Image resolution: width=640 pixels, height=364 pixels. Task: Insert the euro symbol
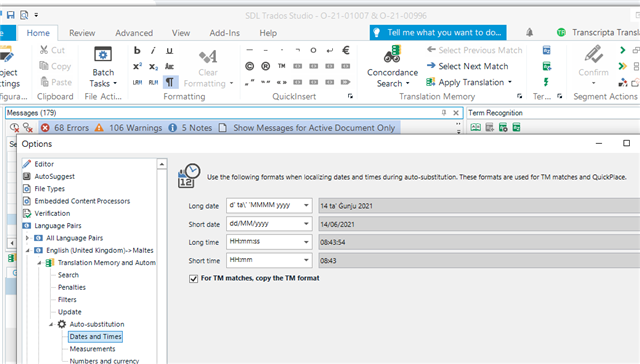coord(346,50)
